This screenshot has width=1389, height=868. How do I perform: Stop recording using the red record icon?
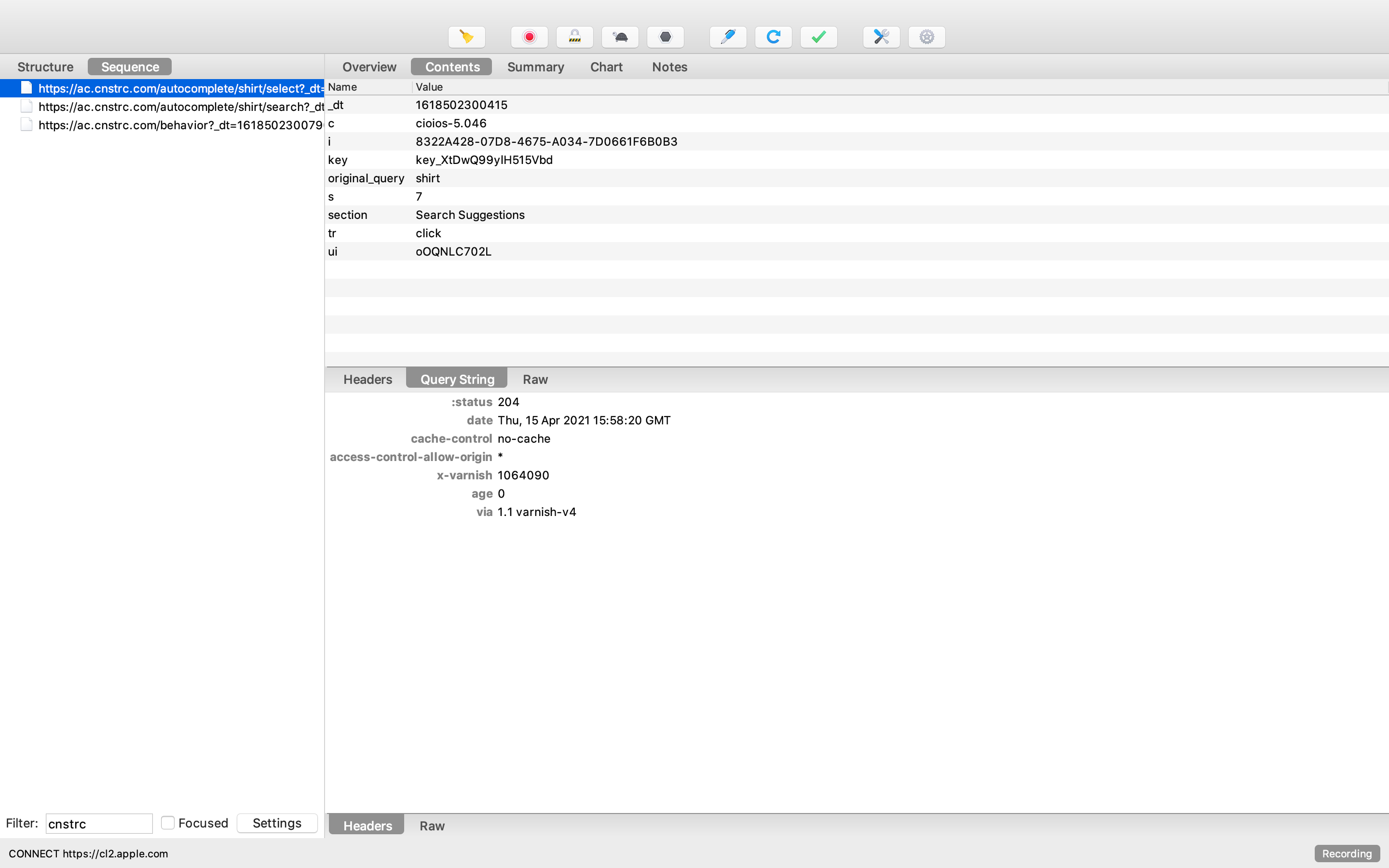tap(529, 37)
